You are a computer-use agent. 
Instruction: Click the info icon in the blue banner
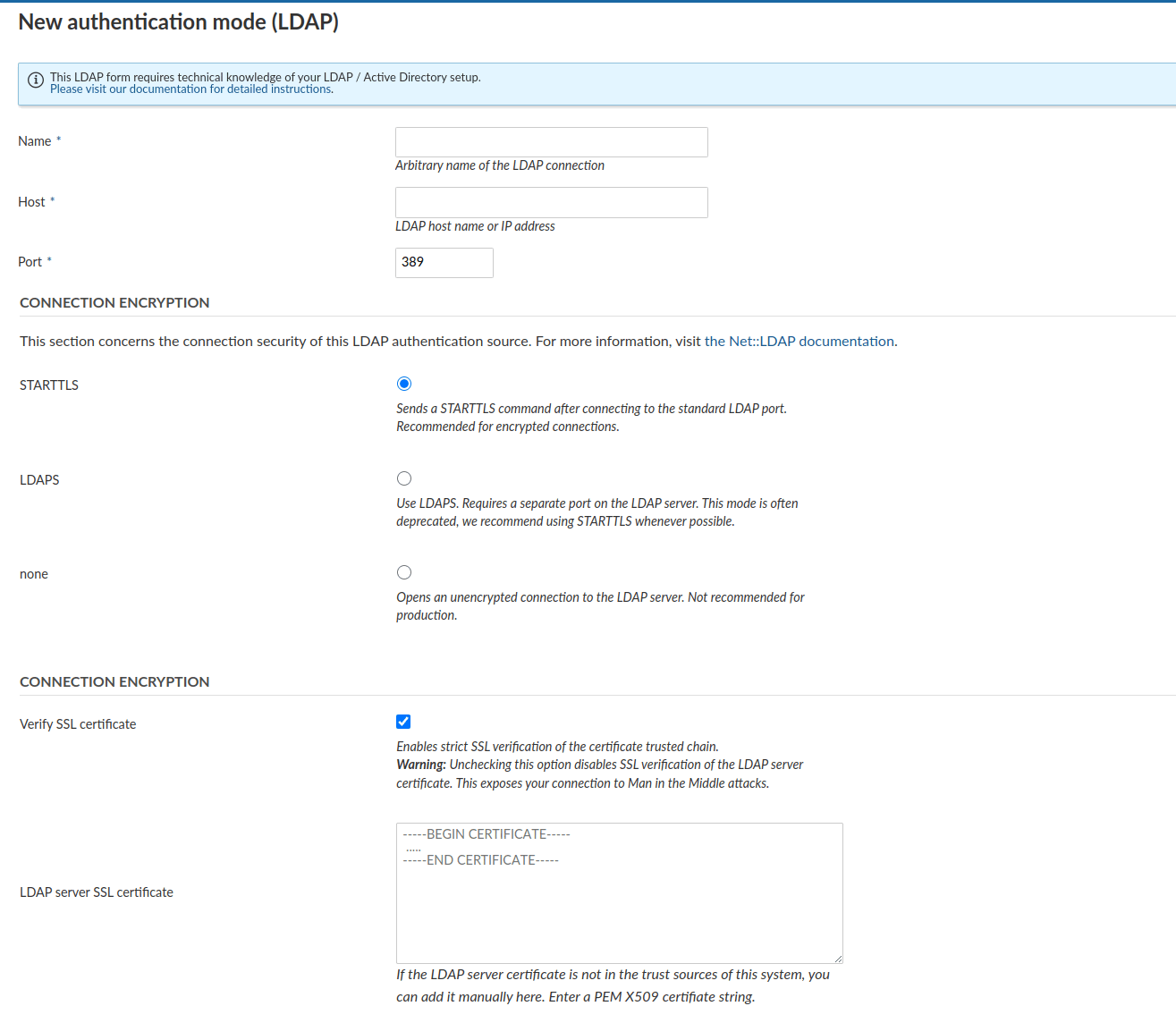[36, 80]
